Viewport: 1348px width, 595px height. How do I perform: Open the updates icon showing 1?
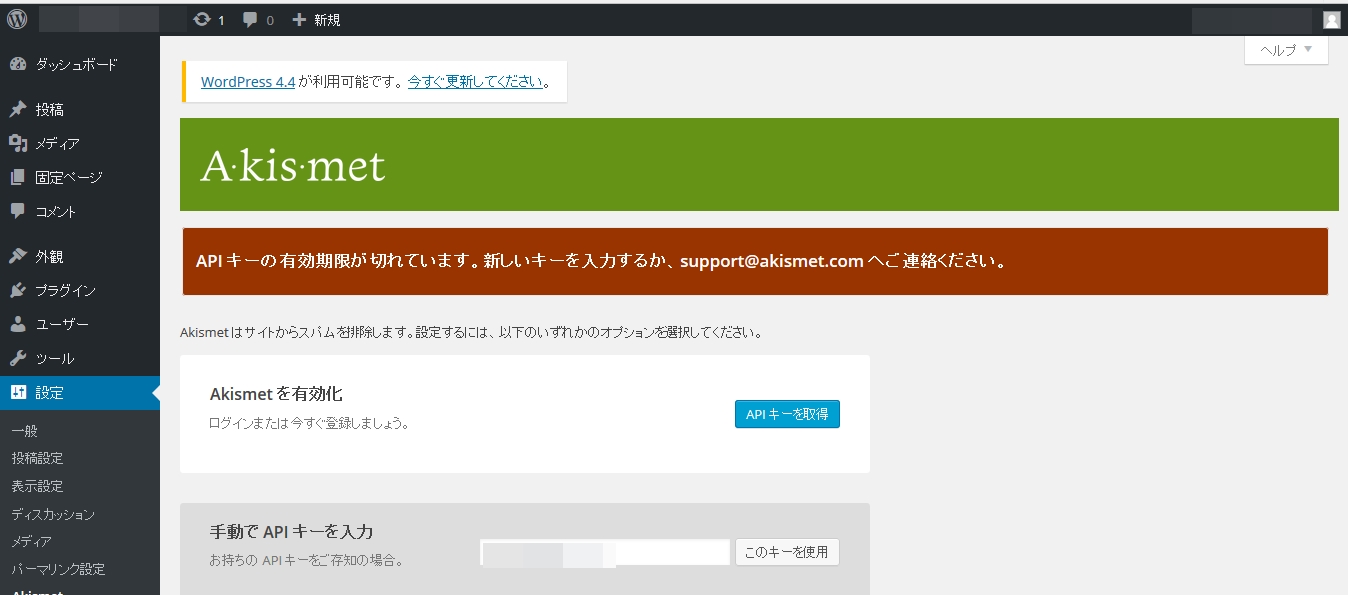(x=209, y=20)
